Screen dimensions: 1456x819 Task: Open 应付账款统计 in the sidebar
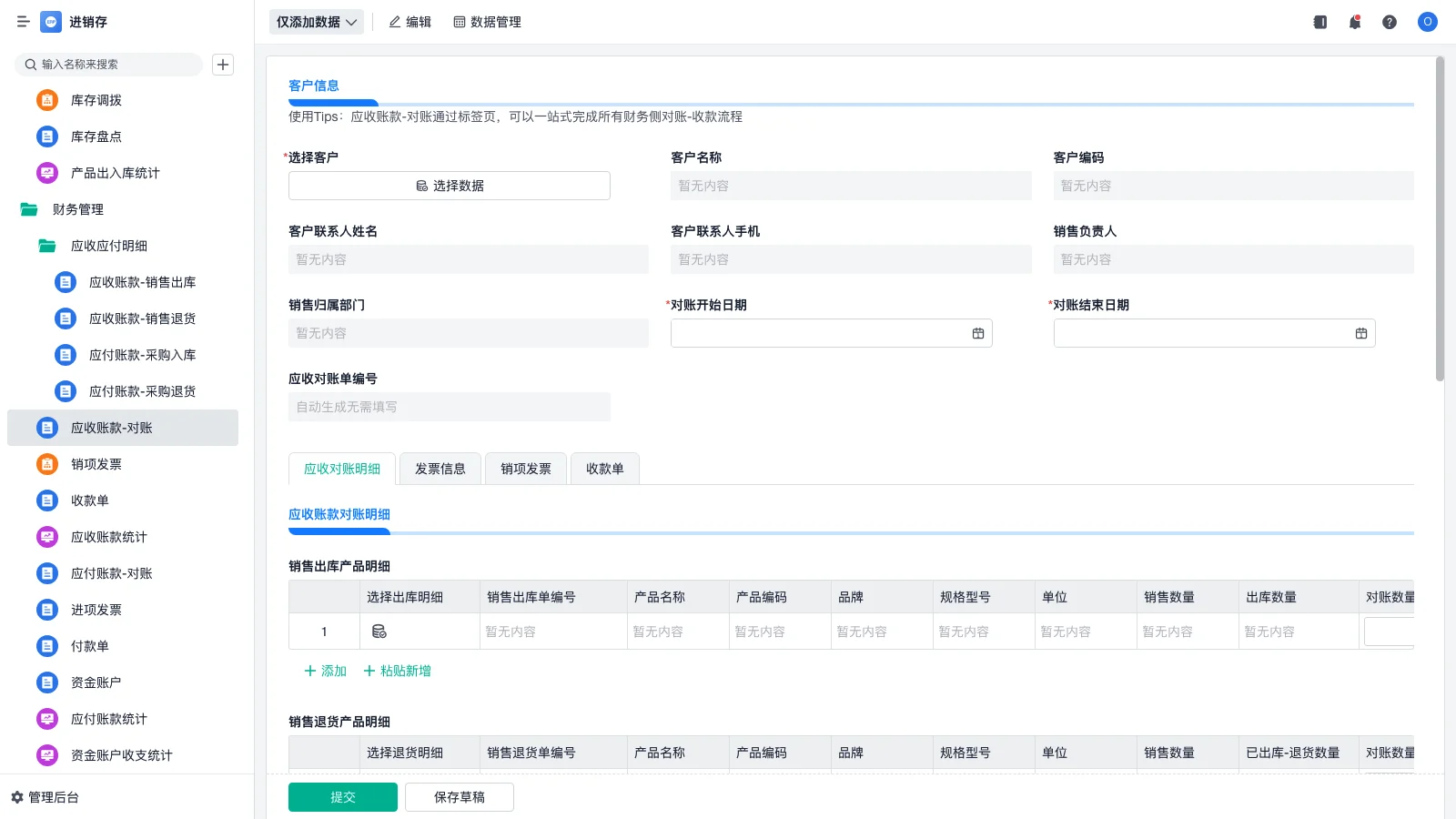click(123, 719)
